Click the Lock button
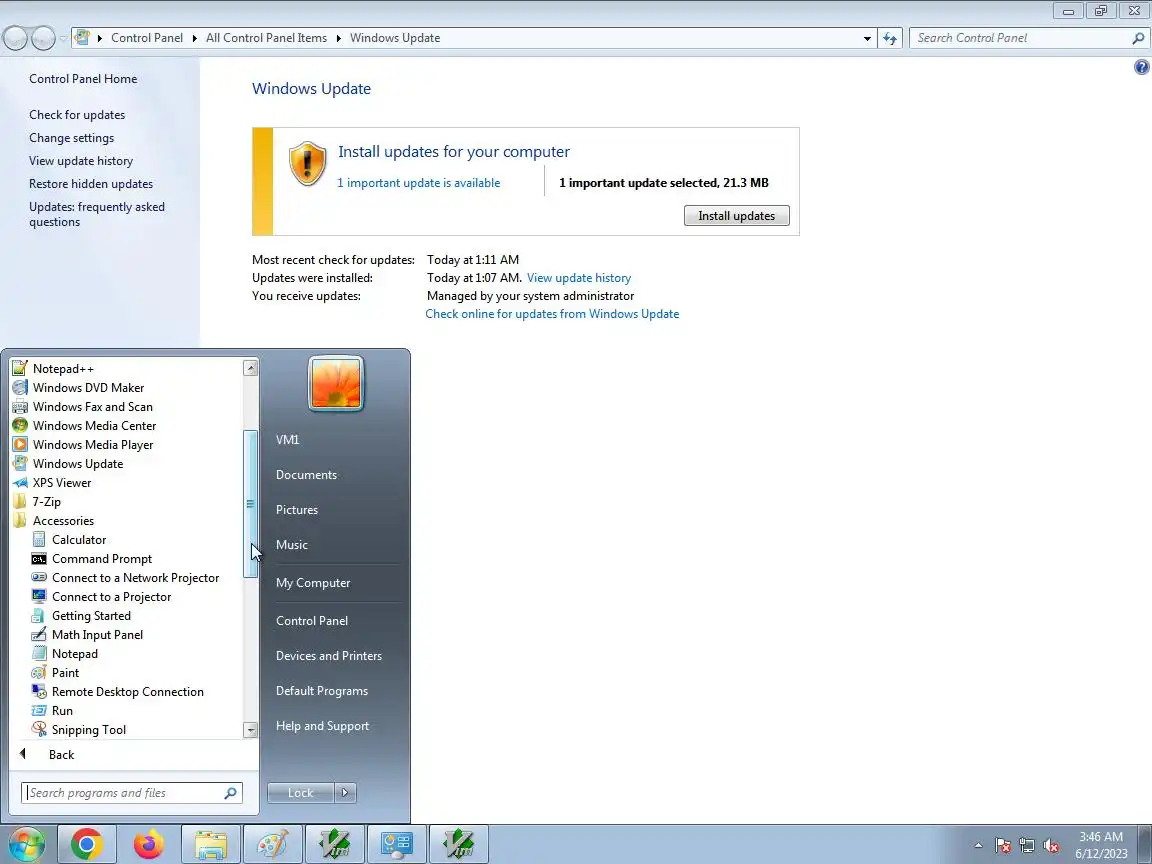Viewport: 1152px width, 864px height. 300,793
